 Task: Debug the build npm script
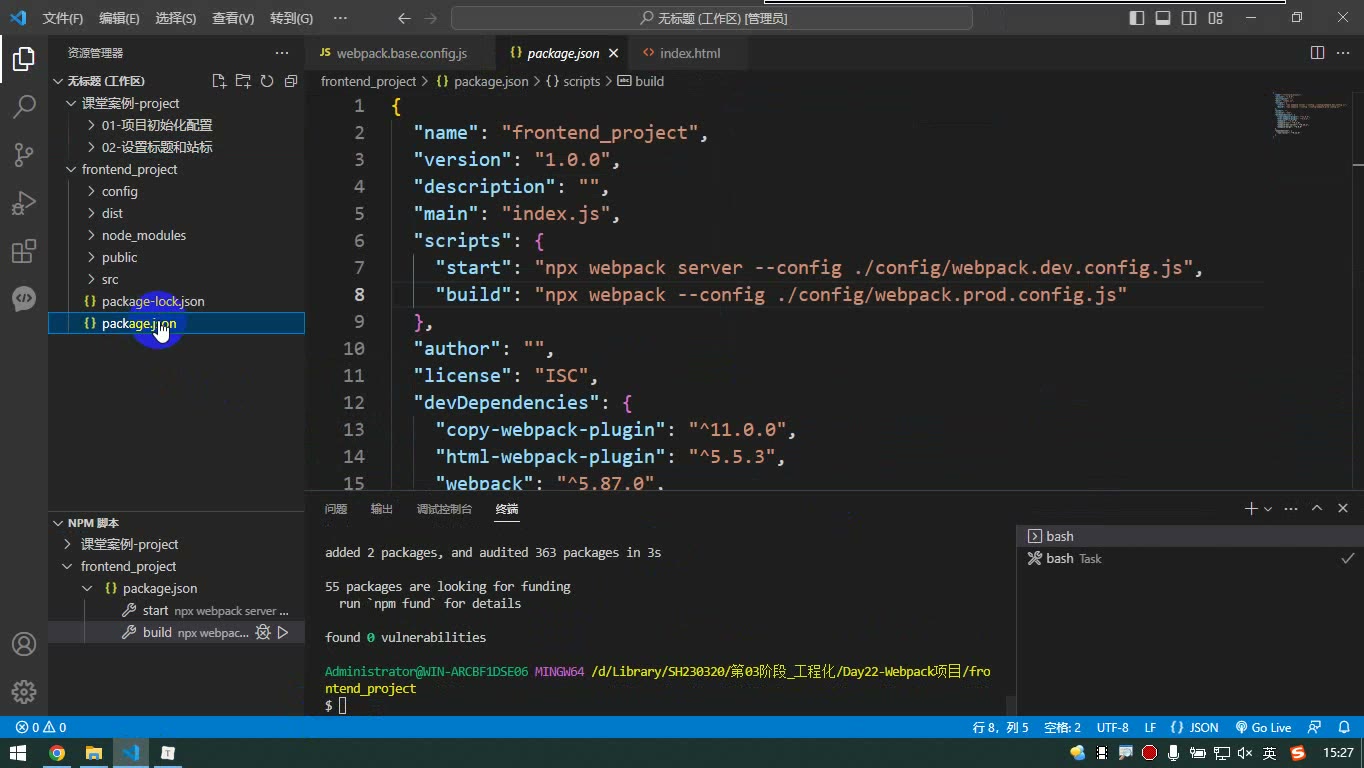click(x=263, y=632)
